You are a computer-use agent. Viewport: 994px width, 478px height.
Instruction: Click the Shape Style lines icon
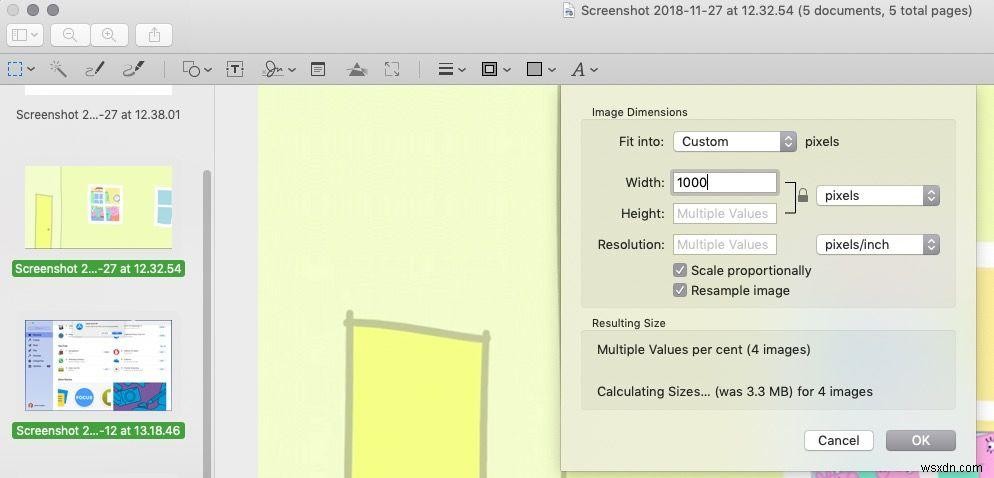coord(446,70)
